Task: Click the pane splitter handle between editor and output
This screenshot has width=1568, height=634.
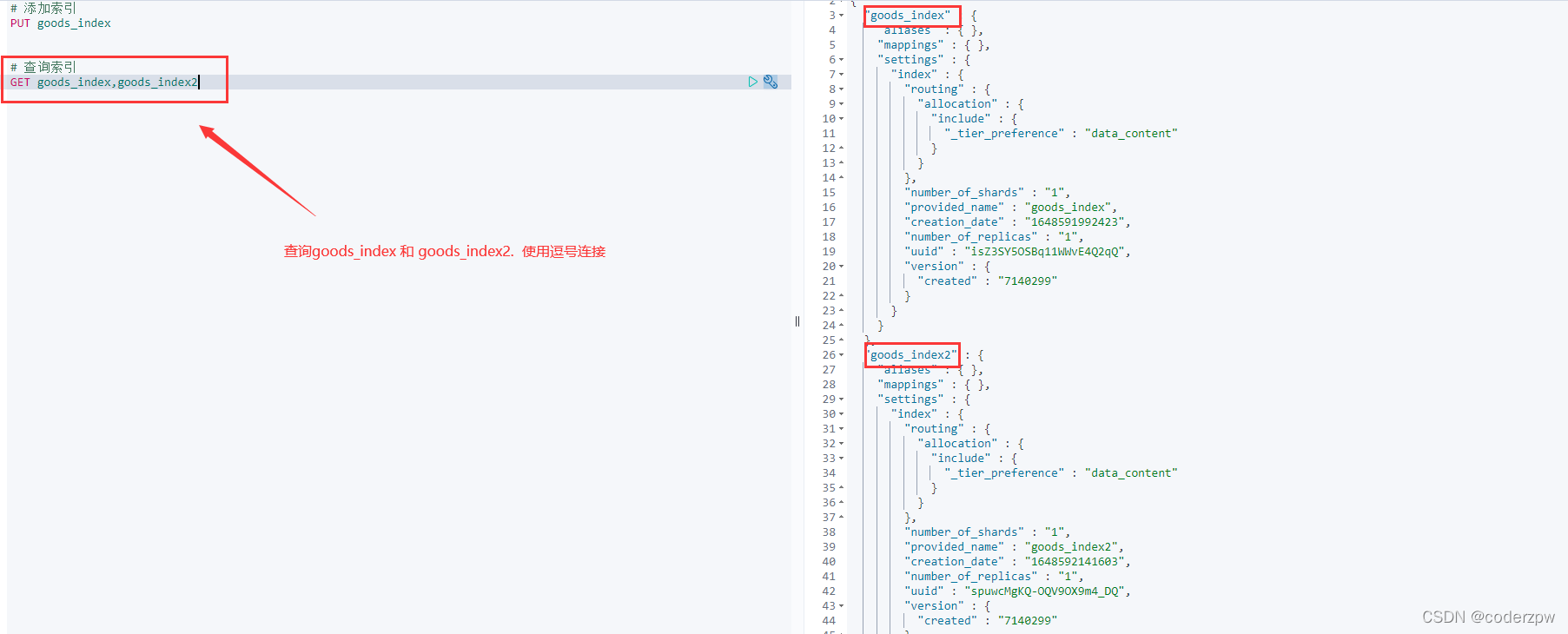Action: pyautogui.click(x=797, y=321)
